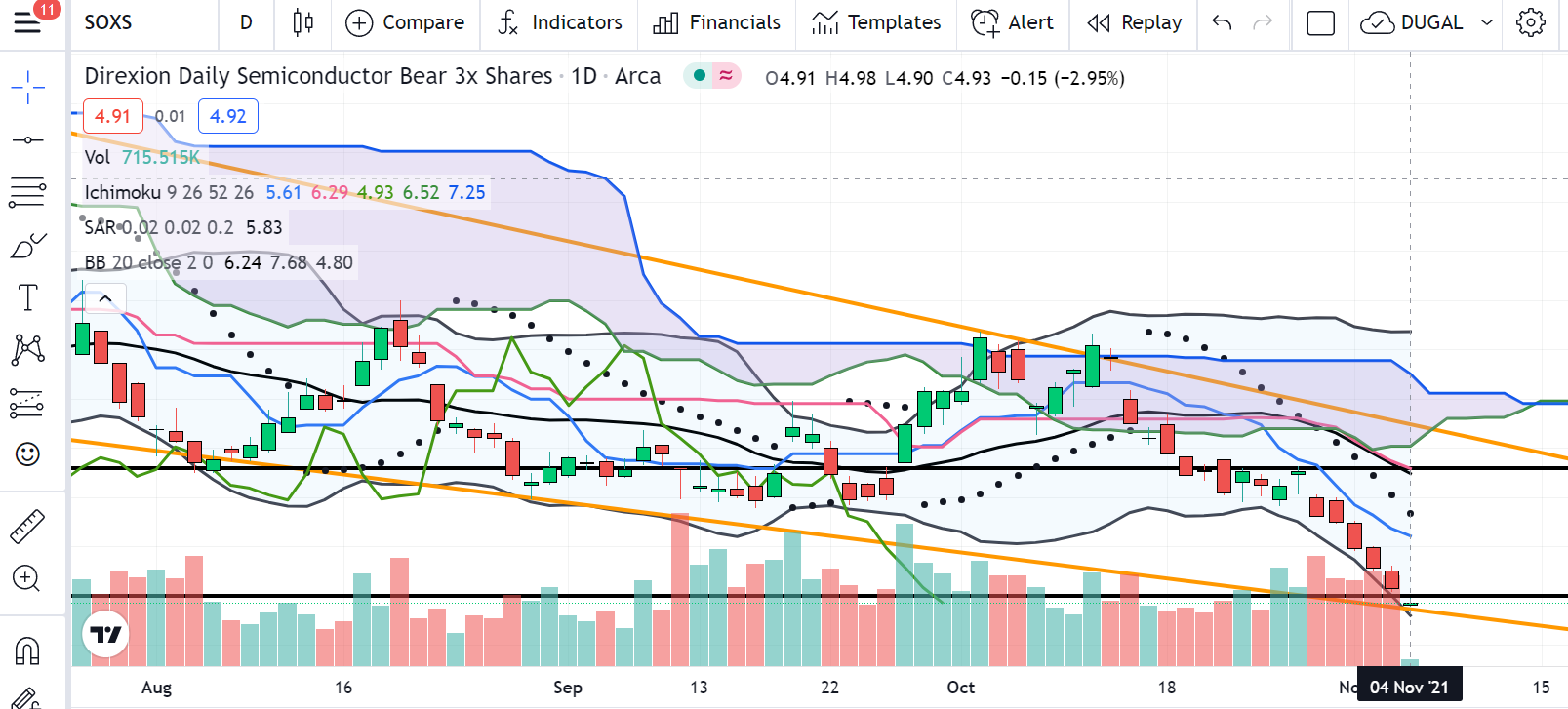The width and height of the screenshot is (1568, 709).
Task: Select the ruler measure tool
Action: click(x=27, y=526)
